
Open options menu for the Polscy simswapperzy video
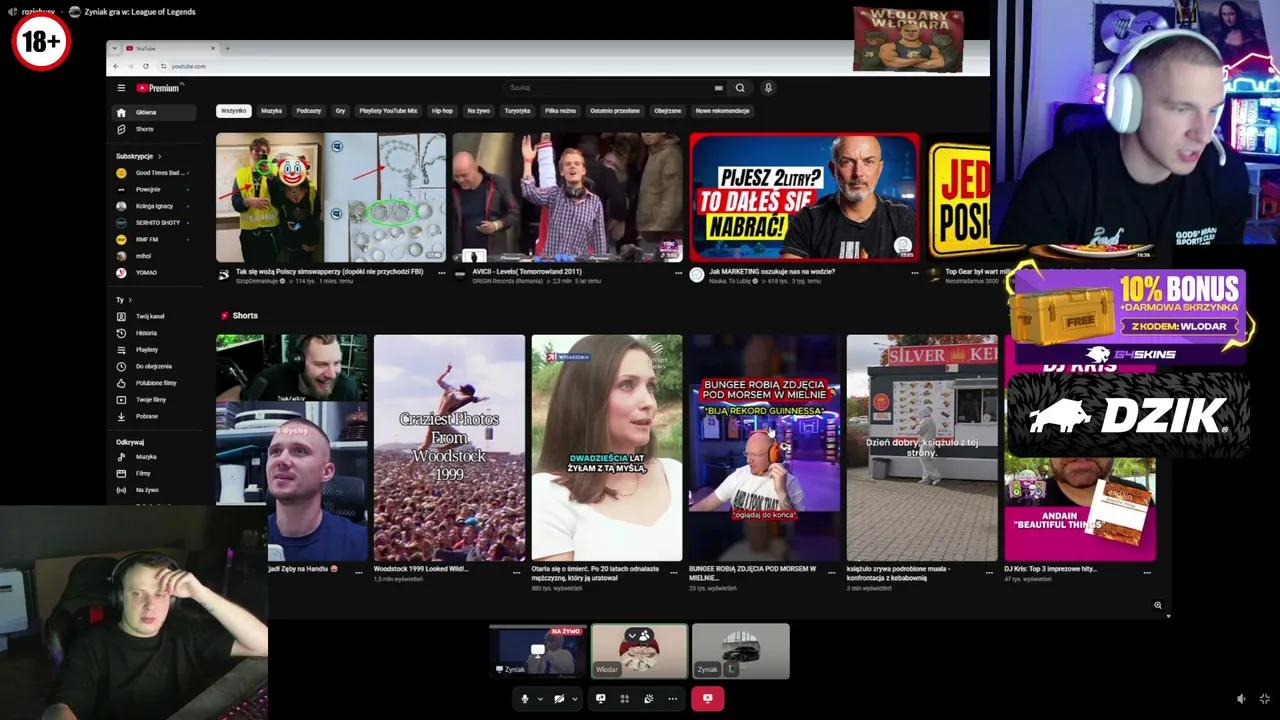pos(441,272)
